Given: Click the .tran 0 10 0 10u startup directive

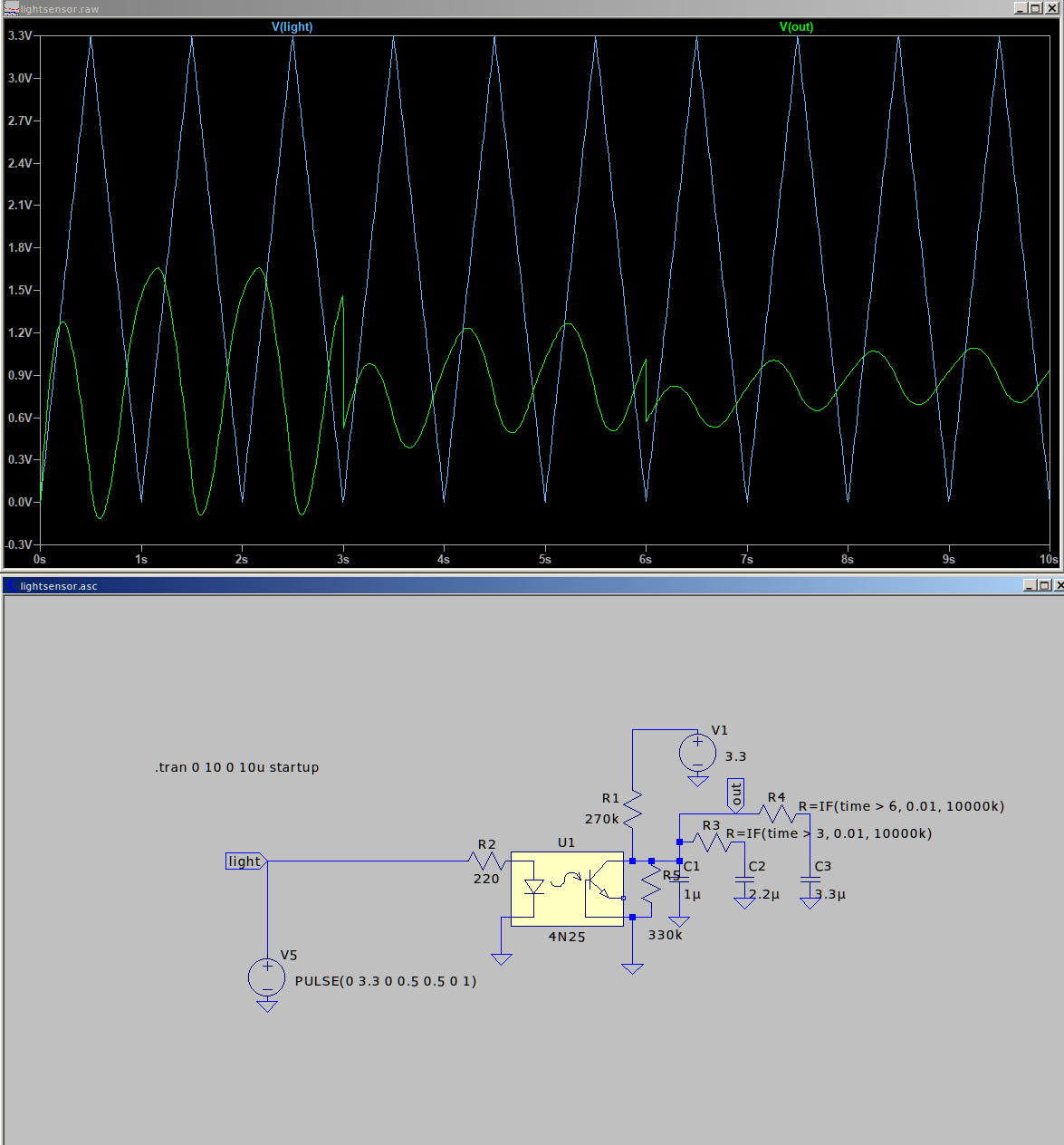Looking at the screenshot, I should pyautogui.click(x=237, y=767).
